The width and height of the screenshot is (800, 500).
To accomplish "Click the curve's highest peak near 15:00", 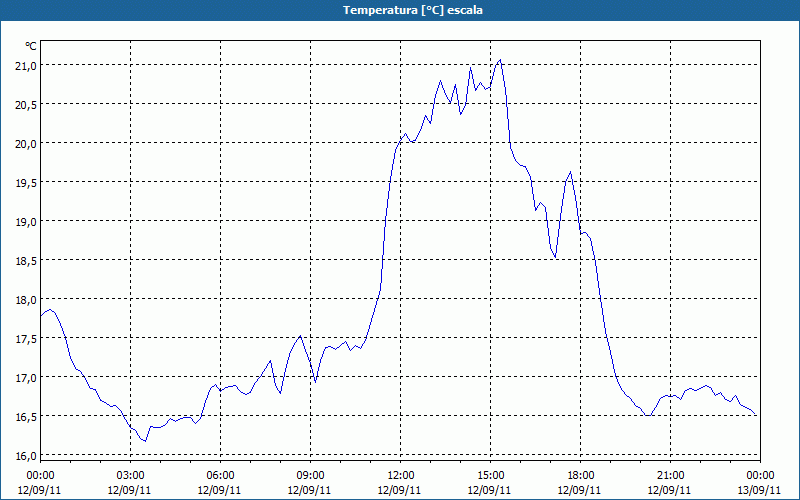I will 500,60.
